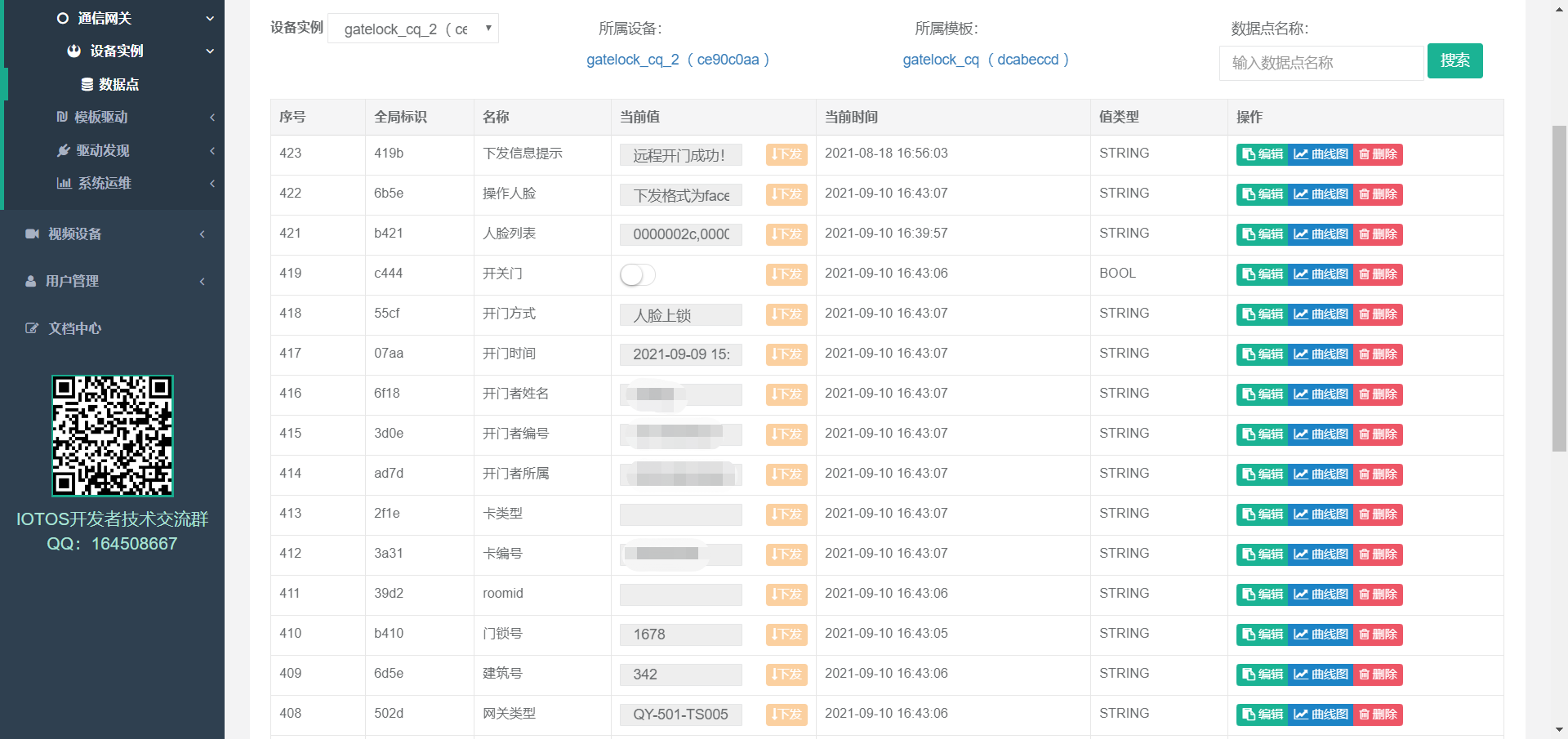Click 下发 send button for 开门方式
Screen dimensions: 1568x739
[x=786, y=314]
